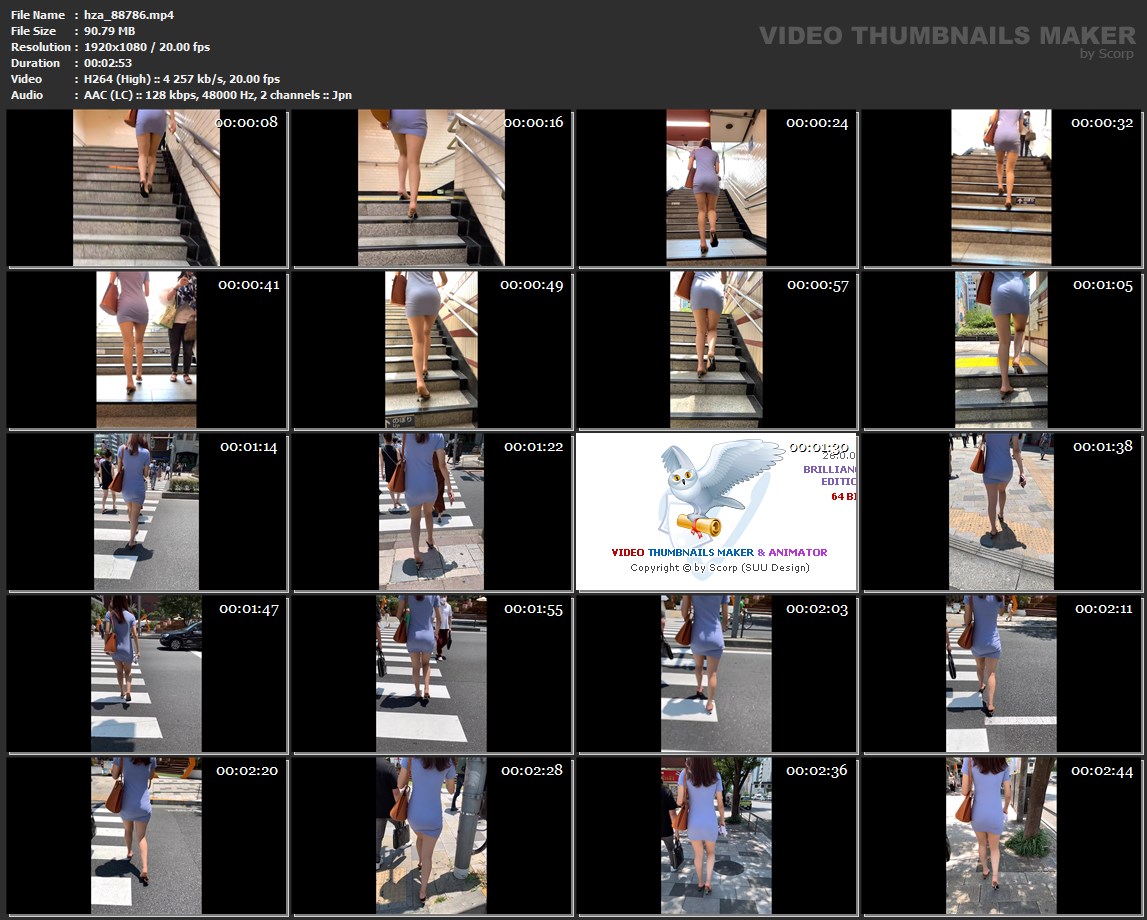The width and height of the screenshot is (1147, 920).
Task: Pick the thumbnail marked 00:02:11
Action: tap(1001, 673)
